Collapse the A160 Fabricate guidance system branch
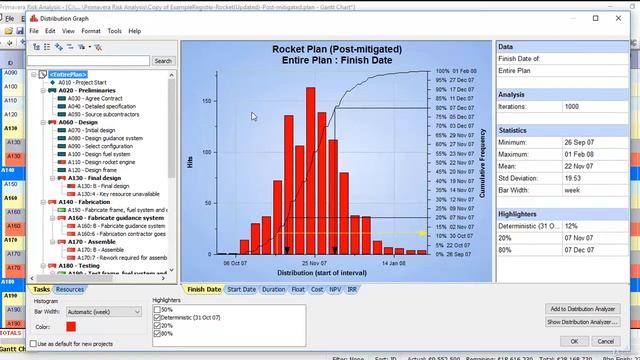This screenshot has height=360, width=640. [x=52, y=218]
